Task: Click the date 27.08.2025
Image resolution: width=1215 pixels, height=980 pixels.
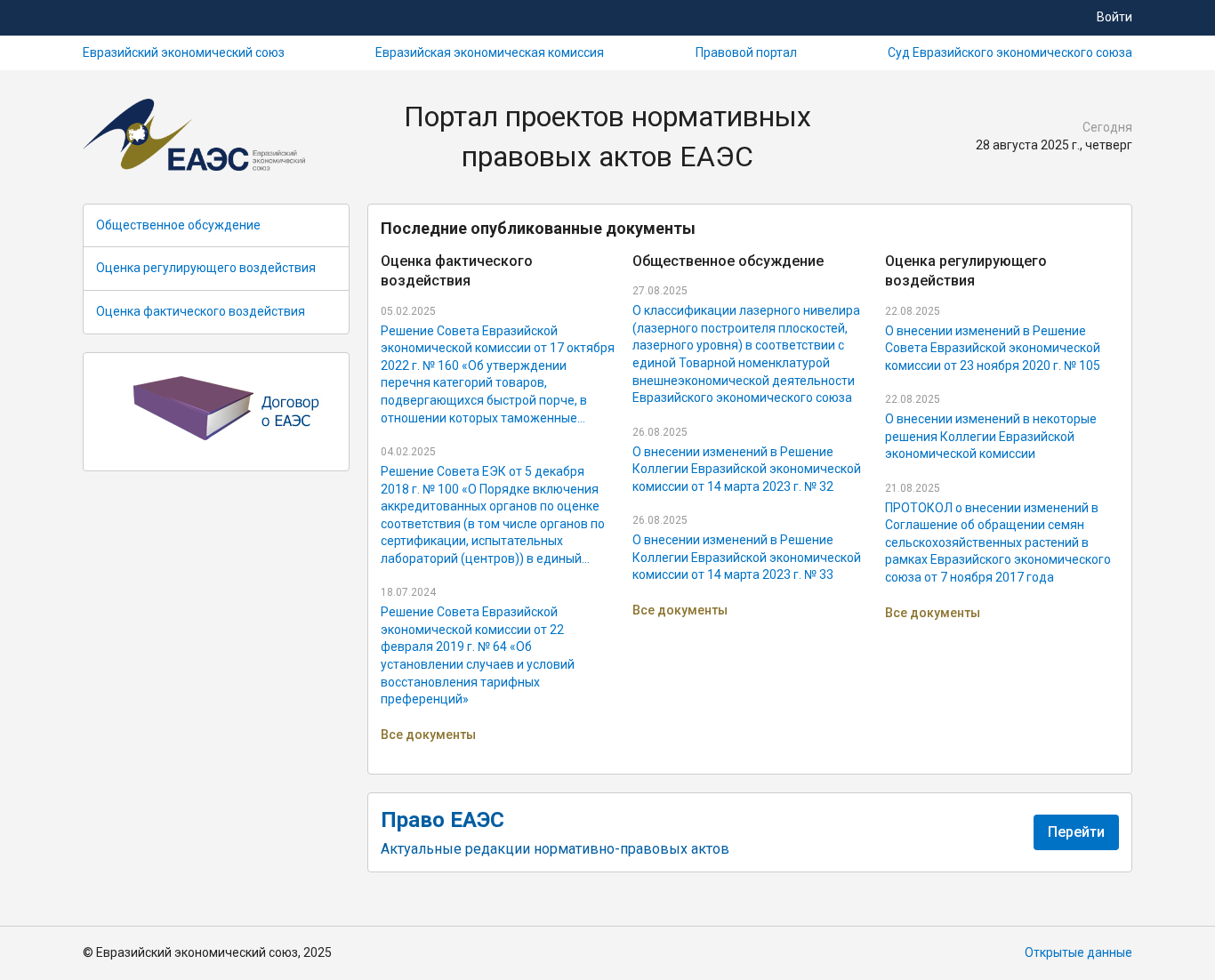Action: click(660, 291)
